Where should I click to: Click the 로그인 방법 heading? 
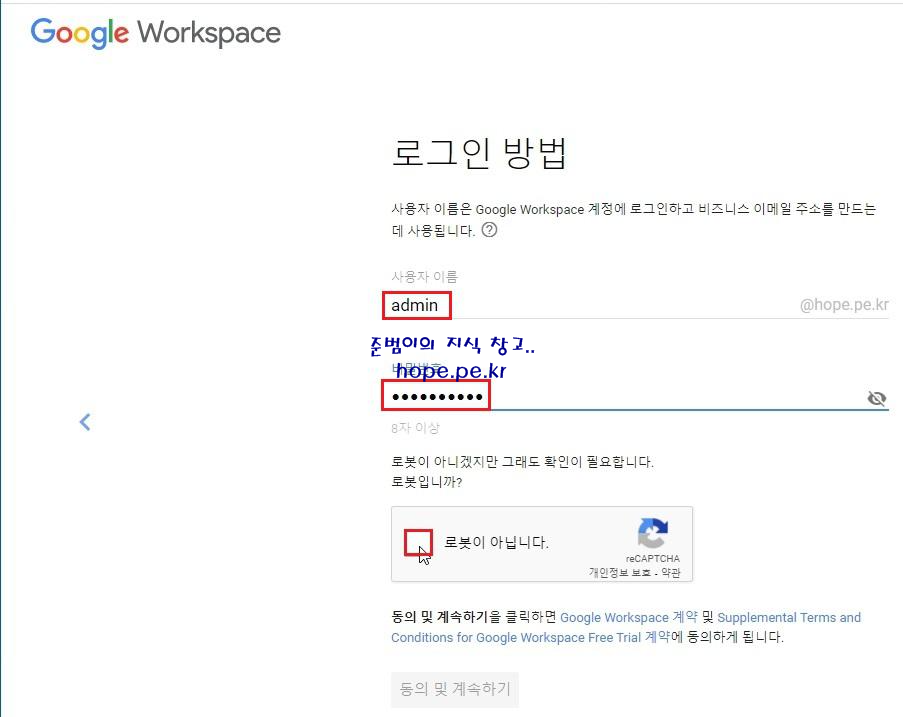click(479, 153)
